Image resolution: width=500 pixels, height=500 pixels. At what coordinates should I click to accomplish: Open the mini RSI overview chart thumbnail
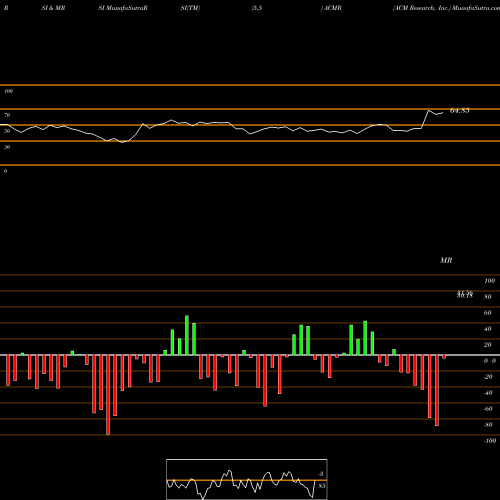pos(247,479)
